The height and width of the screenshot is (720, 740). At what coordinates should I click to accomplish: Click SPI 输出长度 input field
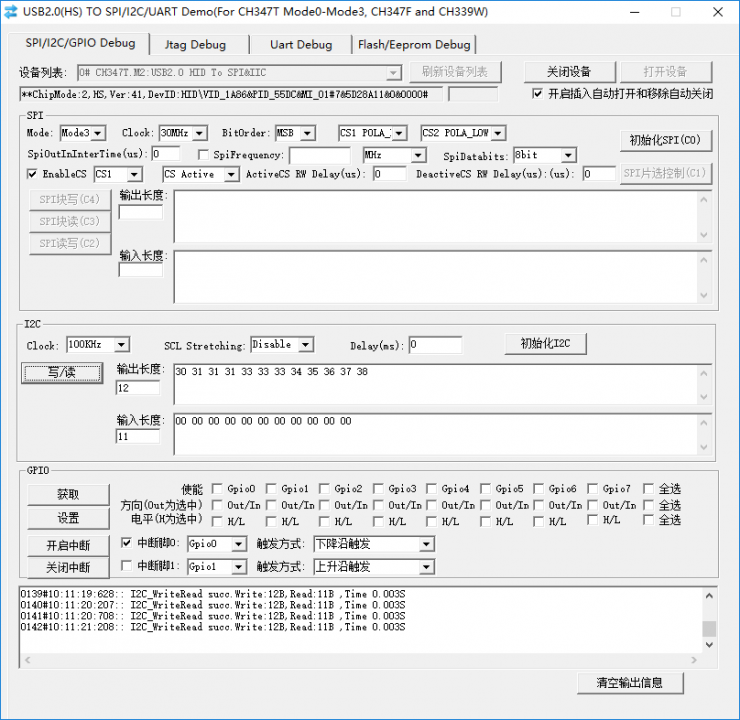click(x=141, y=212)
